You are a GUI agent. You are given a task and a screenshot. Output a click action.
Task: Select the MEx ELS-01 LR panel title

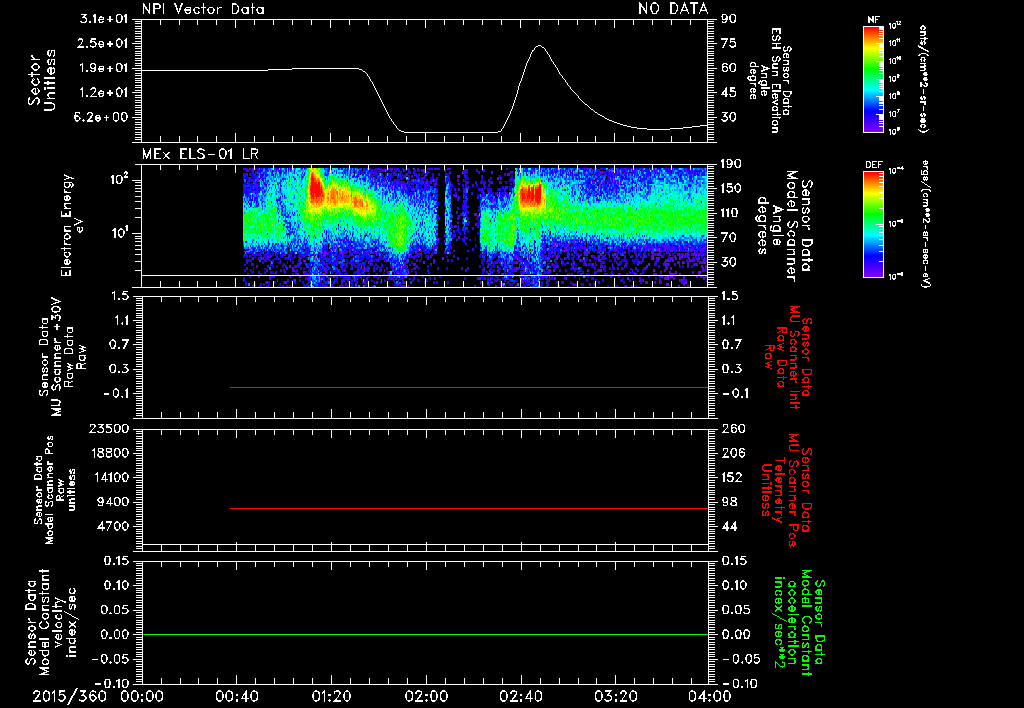pos(200,154)
